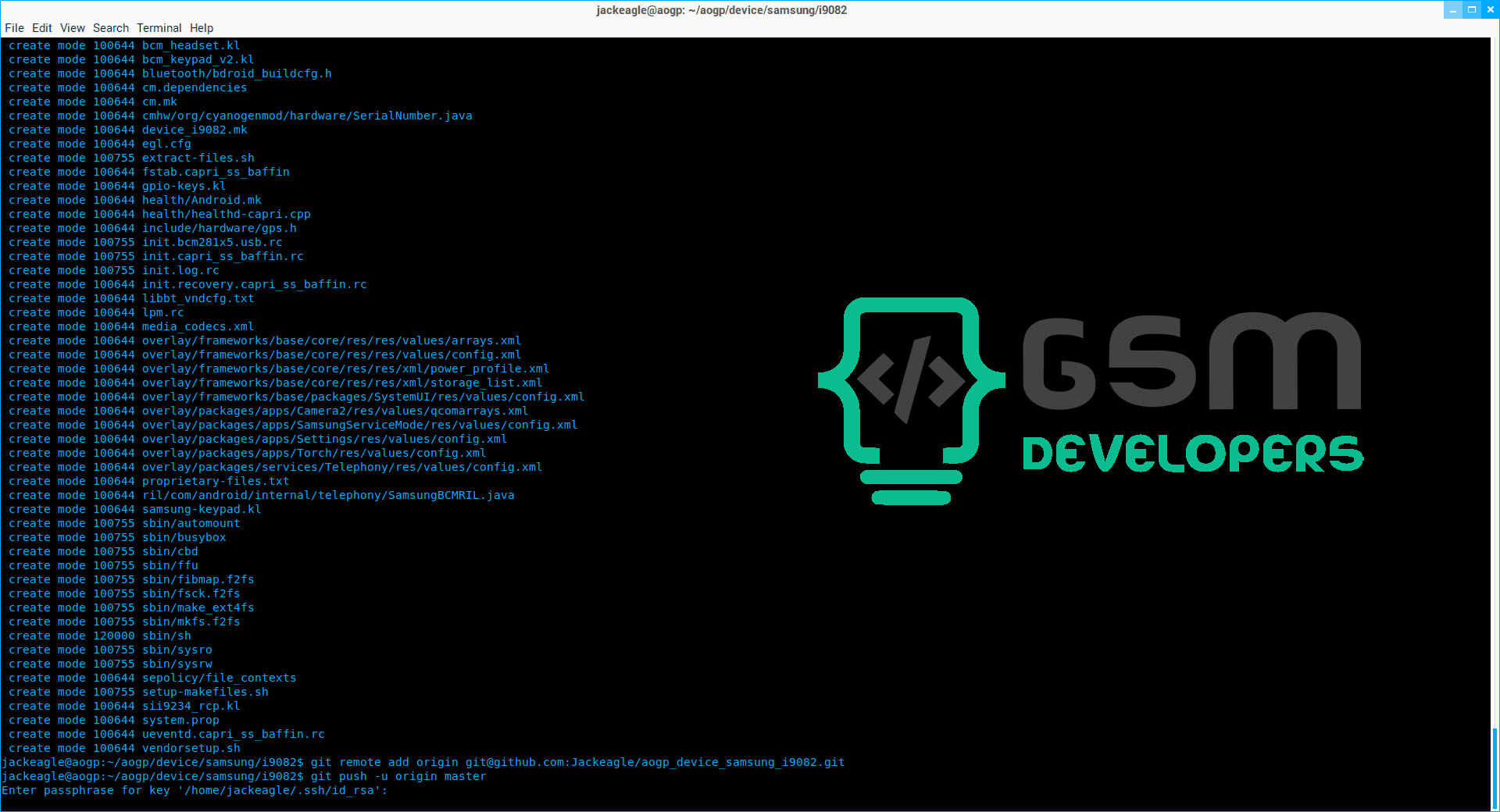Screen dimensions: 1500x812
Task: Select the line with sbin/automount
Action: click(124, 524)
